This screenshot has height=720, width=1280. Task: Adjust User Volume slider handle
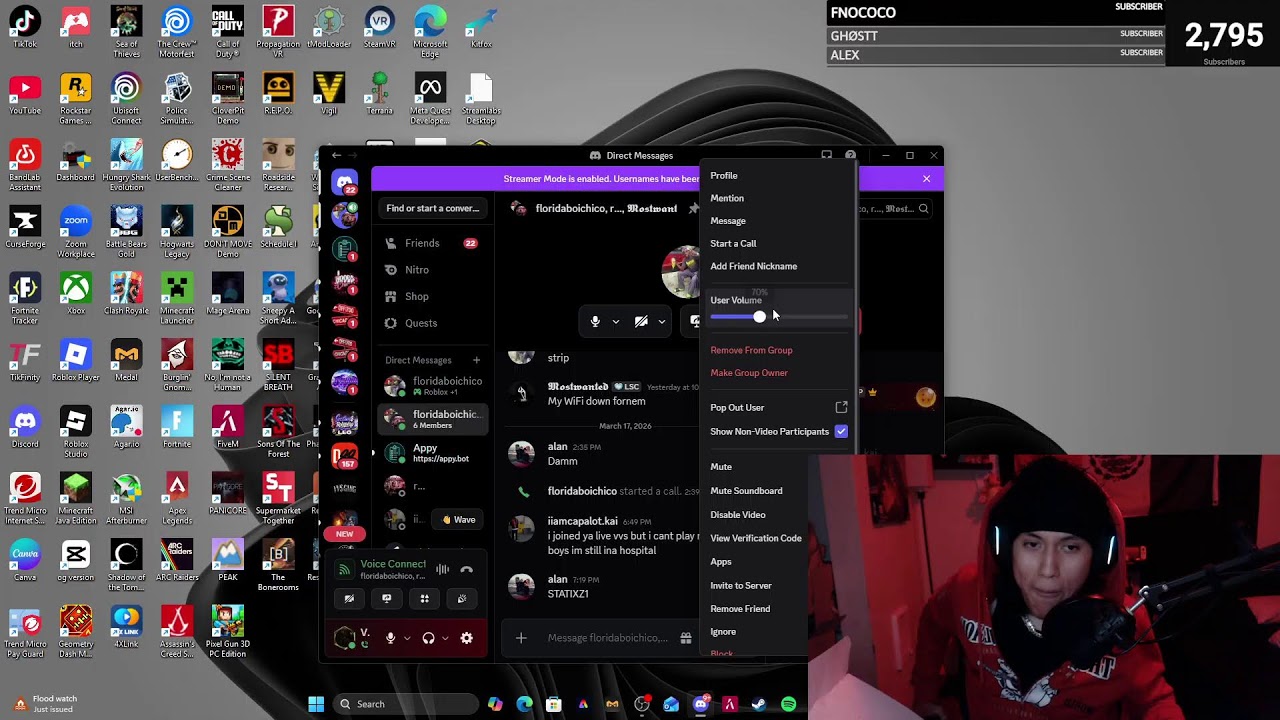[x=759, y=317]
